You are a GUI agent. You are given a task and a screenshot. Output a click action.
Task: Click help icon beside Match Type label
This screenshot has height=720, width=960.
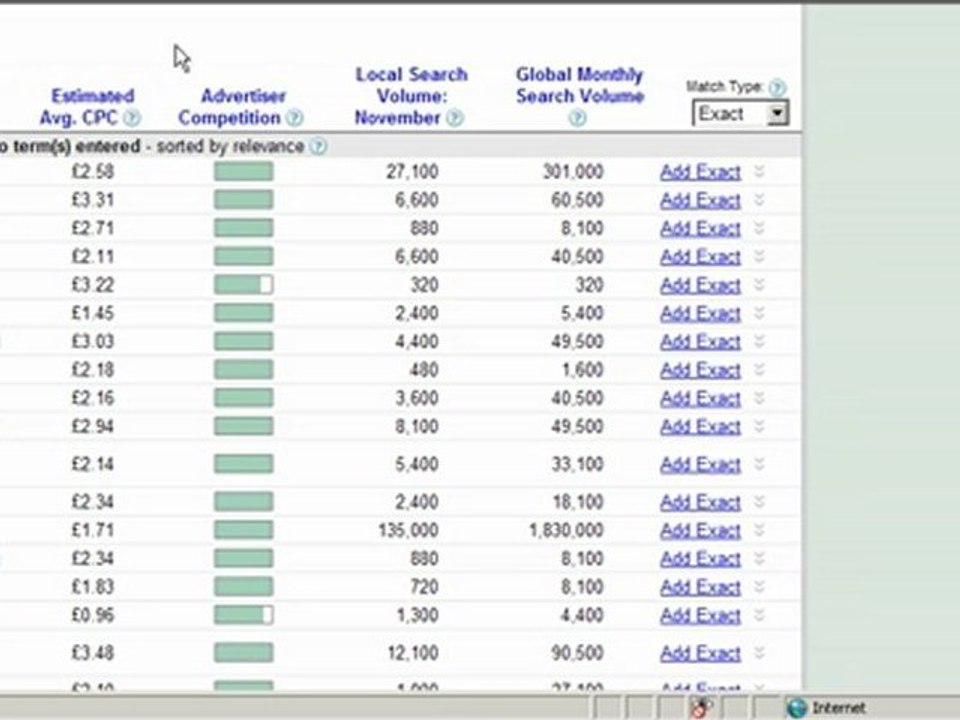pos(777,88)
